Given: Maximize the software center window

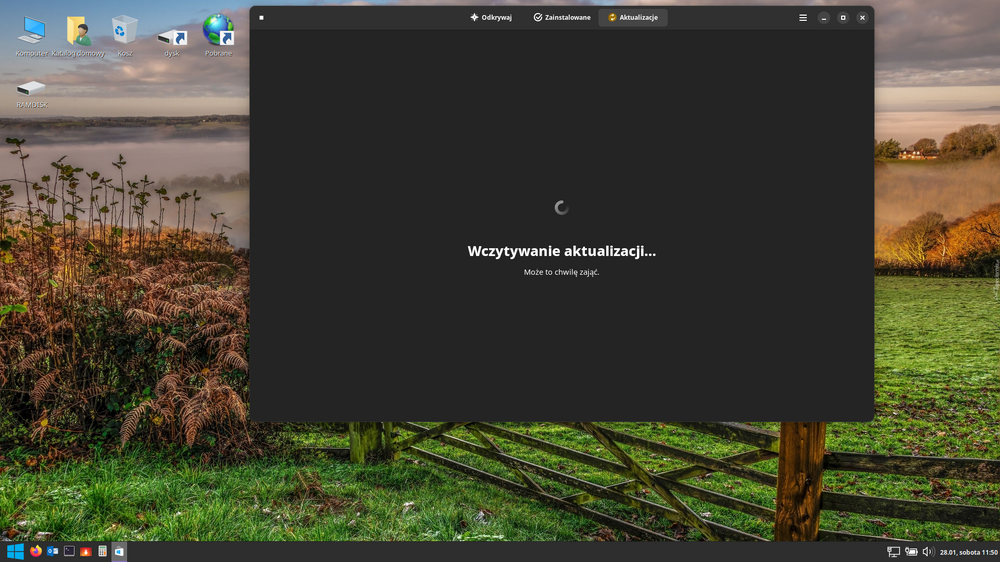Looking at the screenshot, I should click(x=843, y=17).
